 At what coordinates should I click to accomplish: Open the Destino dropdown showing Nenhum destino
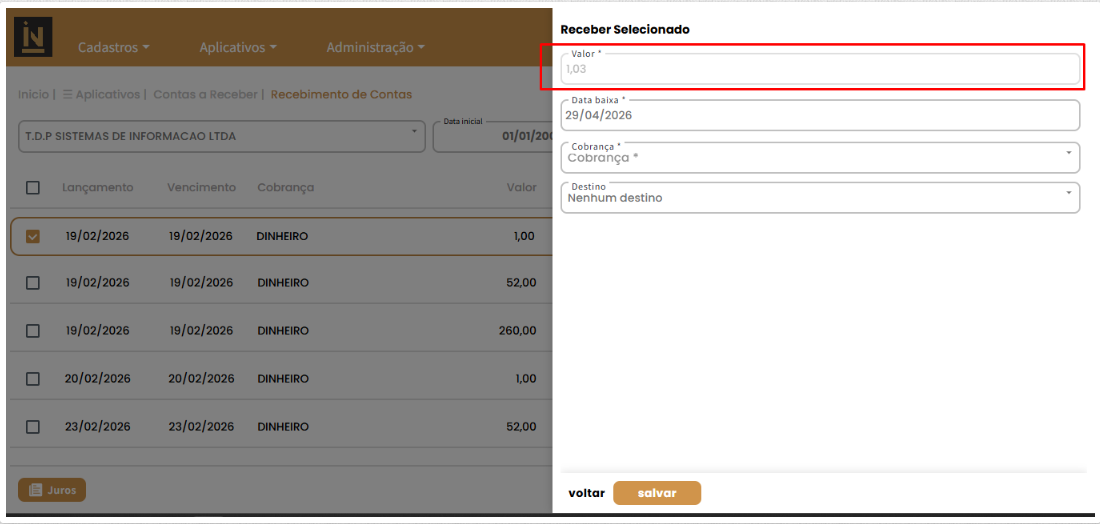click(820, 198)
